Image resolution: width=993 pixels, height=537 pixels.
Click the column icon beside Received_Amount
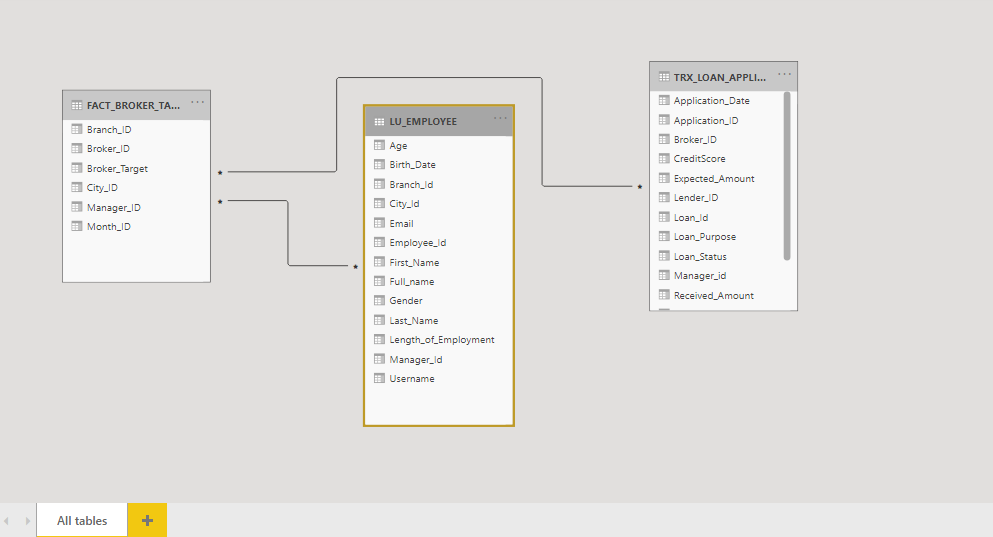coord(664,295)
